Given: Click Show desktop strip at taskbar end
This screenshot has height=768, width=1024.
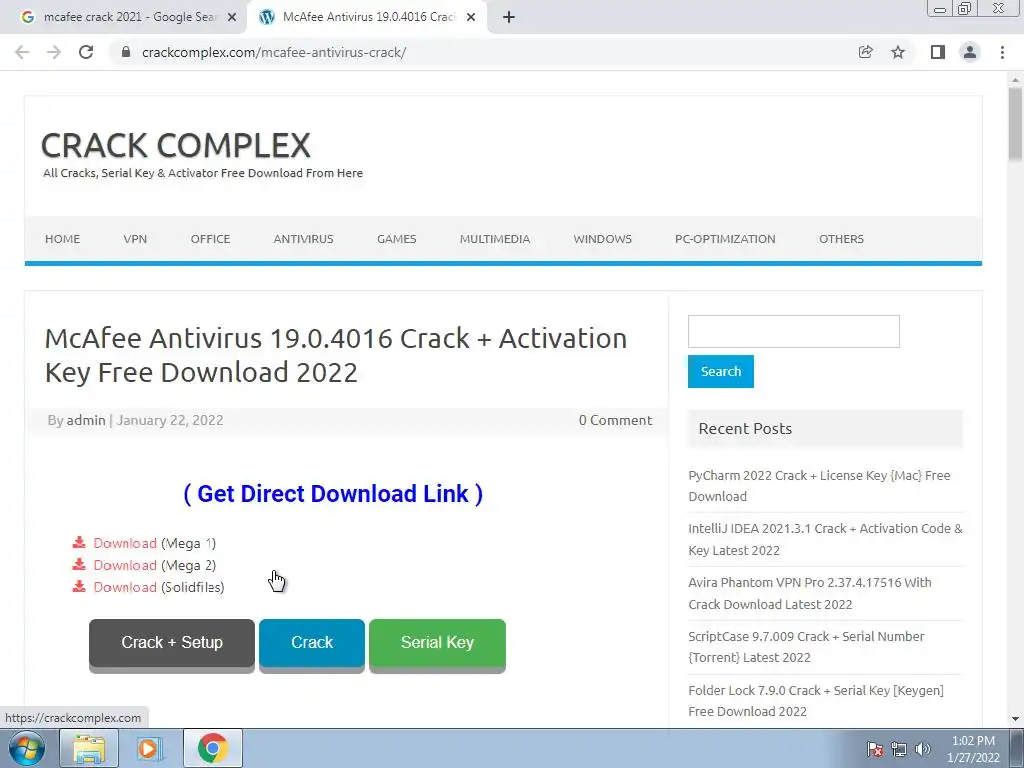Looking at the screenshot, I should coord(1016,748).
